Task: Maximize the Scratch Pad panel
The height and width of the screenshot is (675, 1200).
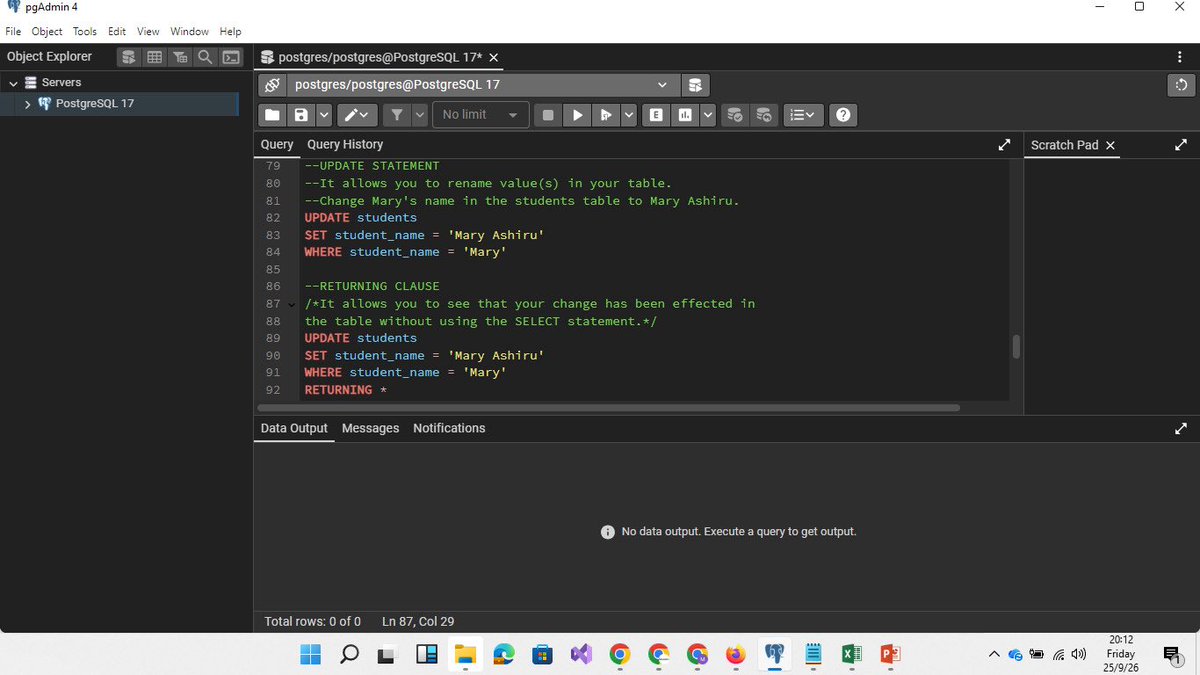Action: click(x=1181, y=145)
